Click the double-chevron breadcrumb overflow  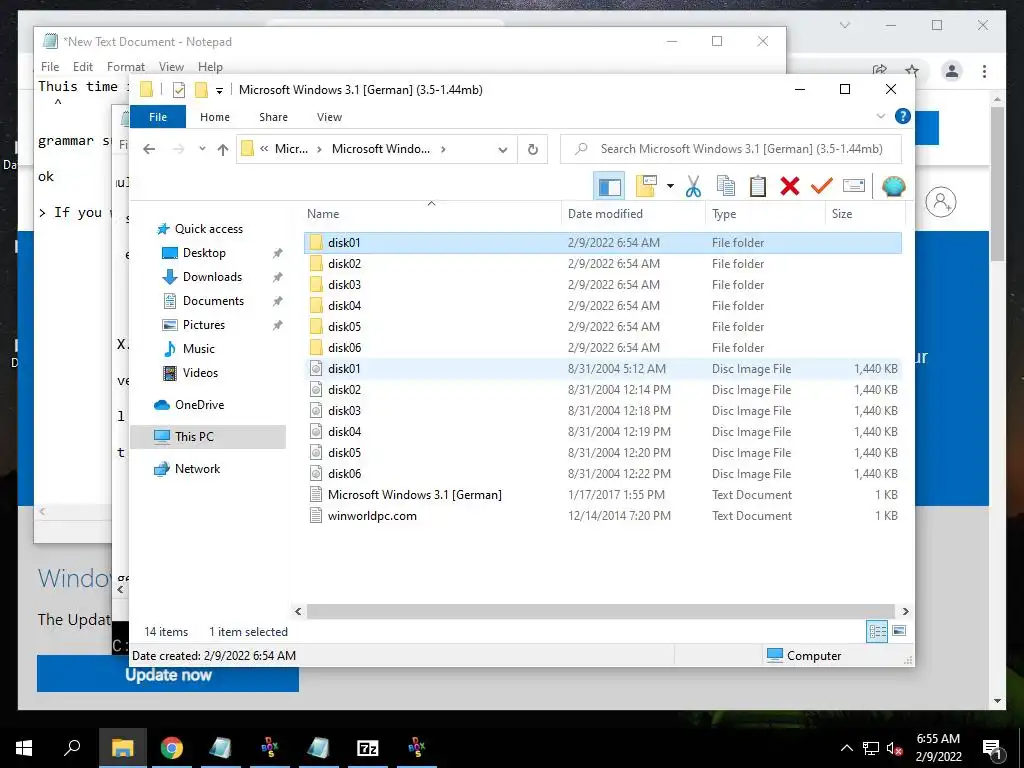(x=264, y=149)
